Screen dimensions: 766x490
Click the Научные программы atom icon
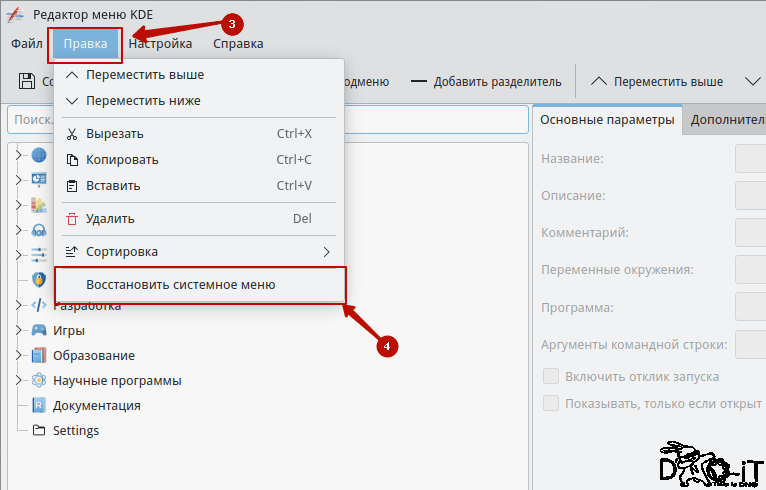tap(39, 380)
